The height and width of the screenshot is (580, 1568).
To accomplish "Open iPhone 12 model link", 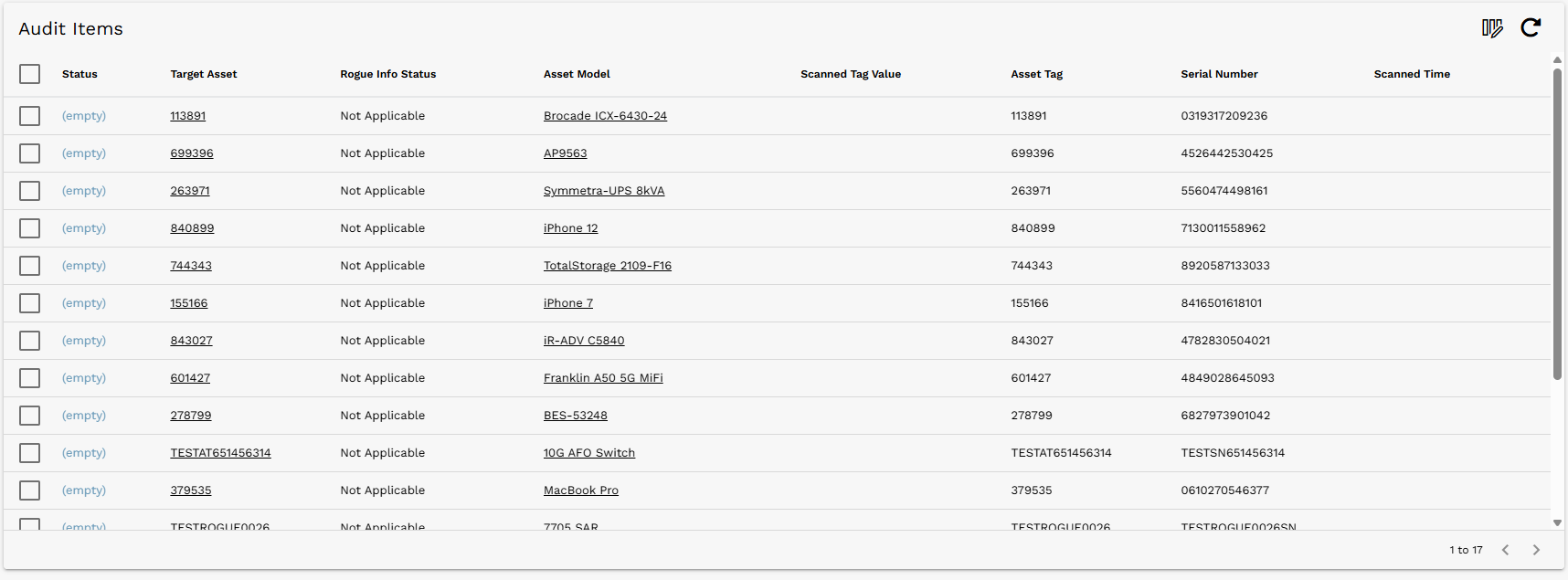I will 571,228.
